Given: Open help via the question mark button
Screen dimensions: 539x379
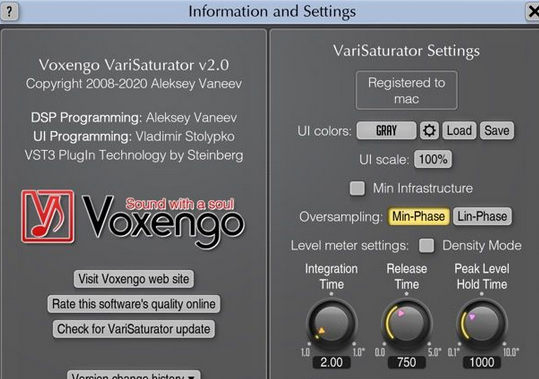Looking at the screenshot, I should (x=9, y=11).
